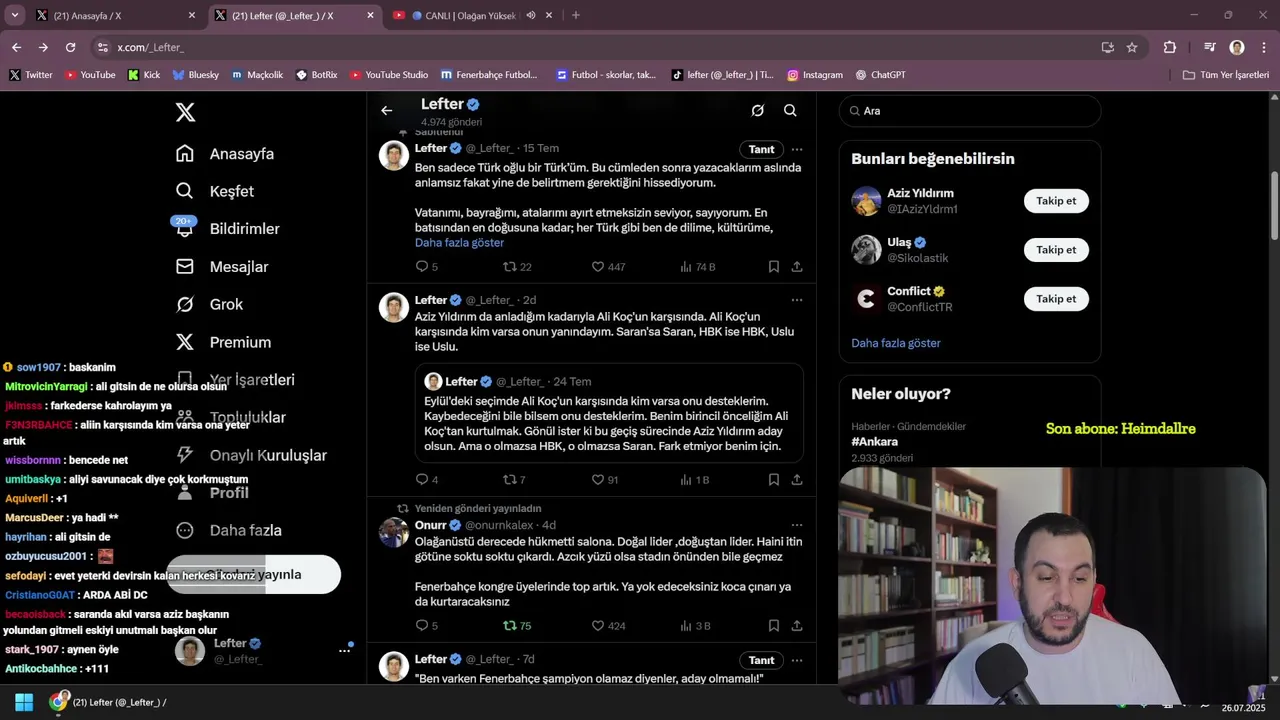Repost the post with 7 reposts
Viewport: 1280px width, 720px height.
click(514, 480)
